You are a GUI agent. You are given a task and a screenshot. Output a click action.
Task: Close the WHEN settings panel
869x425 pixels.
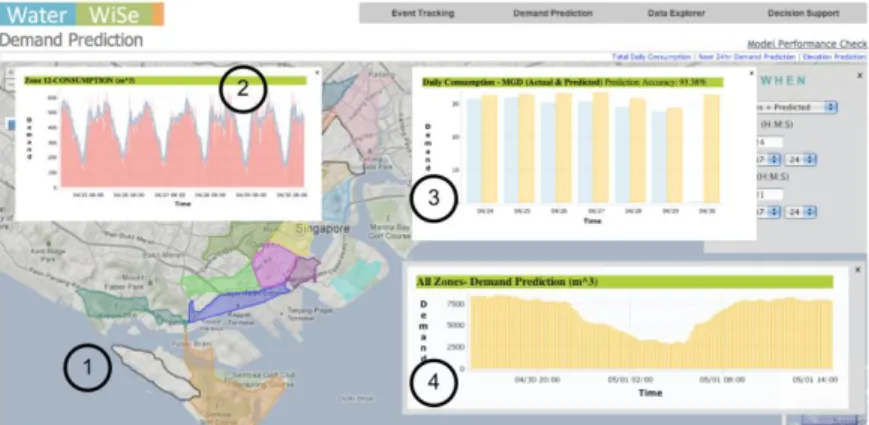[x=860, y=75]
